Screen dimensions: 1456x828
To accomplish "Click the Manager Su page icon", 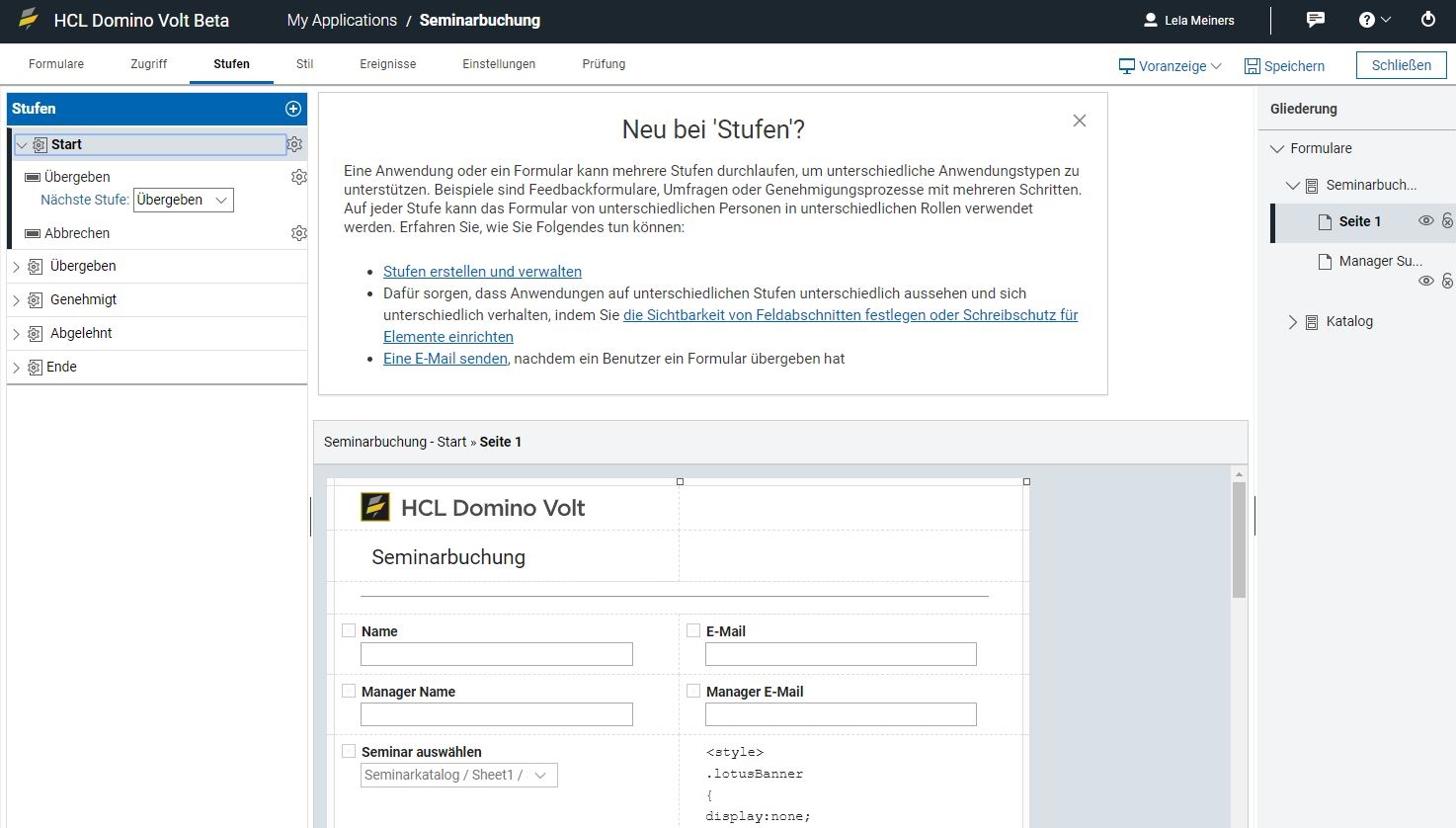I will coord(1326,261).
